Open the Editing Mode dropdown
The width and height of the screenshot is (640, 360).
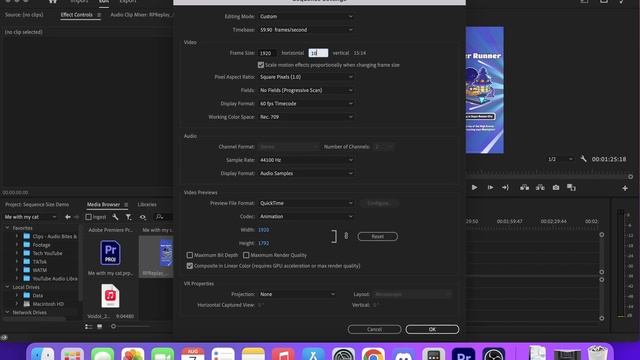click(x=306, y=16)
